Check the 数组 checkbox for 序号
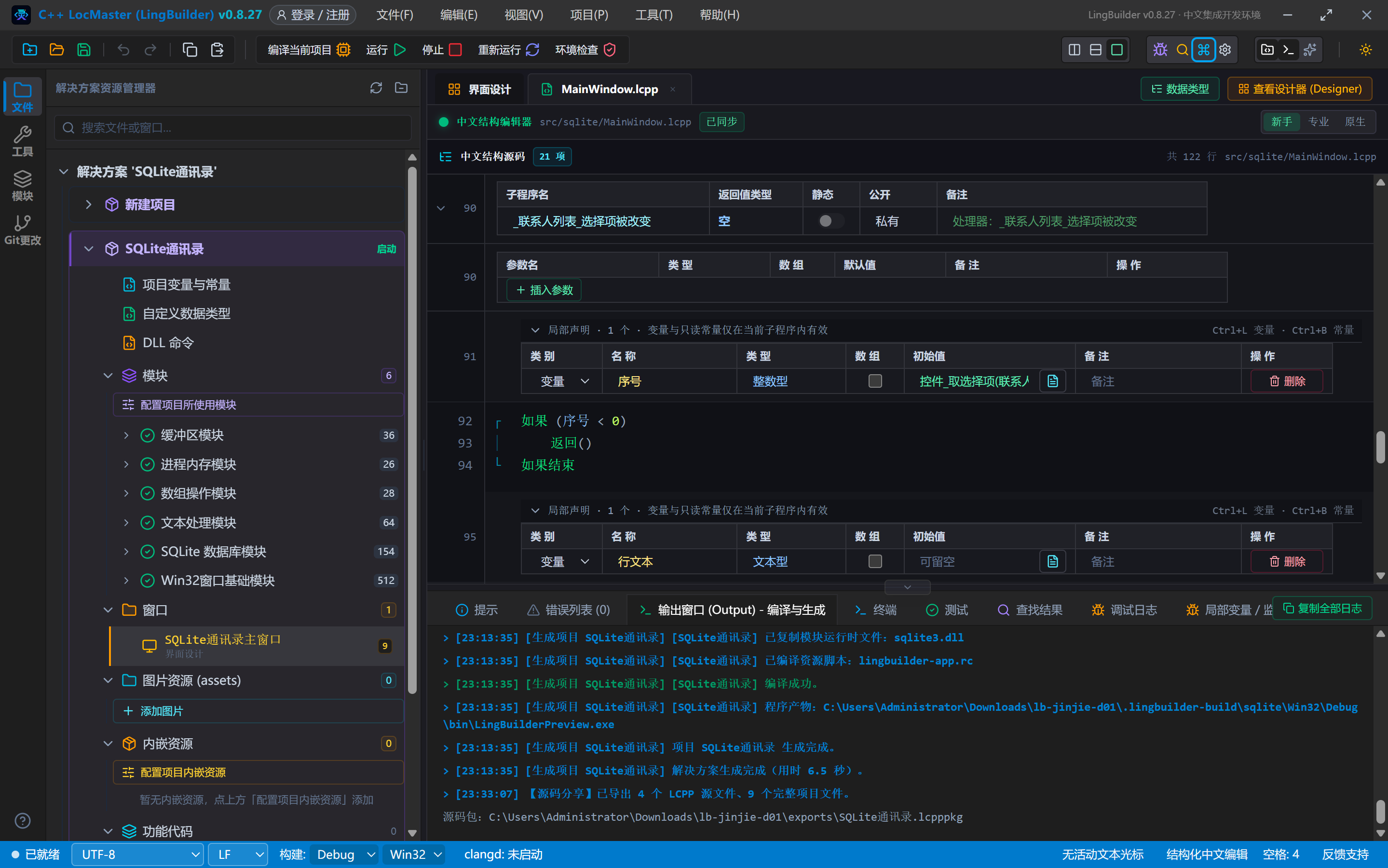This screenshot has height=868, width=1388. pos(875,381)
